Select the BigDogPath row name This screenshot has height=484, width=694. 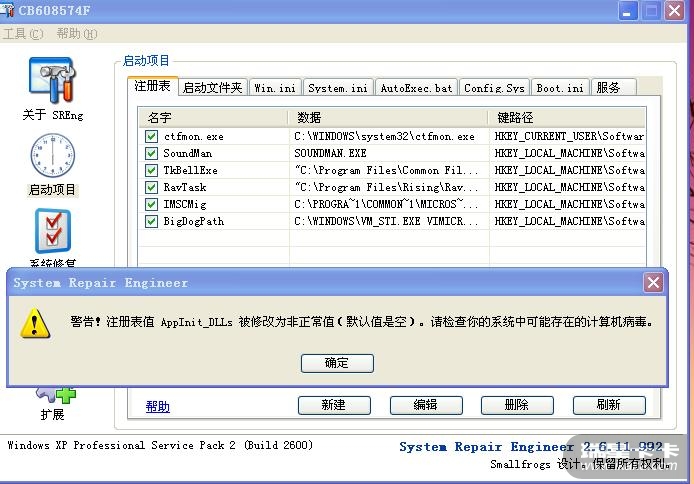pyautogui.click(x=193, y=221)
